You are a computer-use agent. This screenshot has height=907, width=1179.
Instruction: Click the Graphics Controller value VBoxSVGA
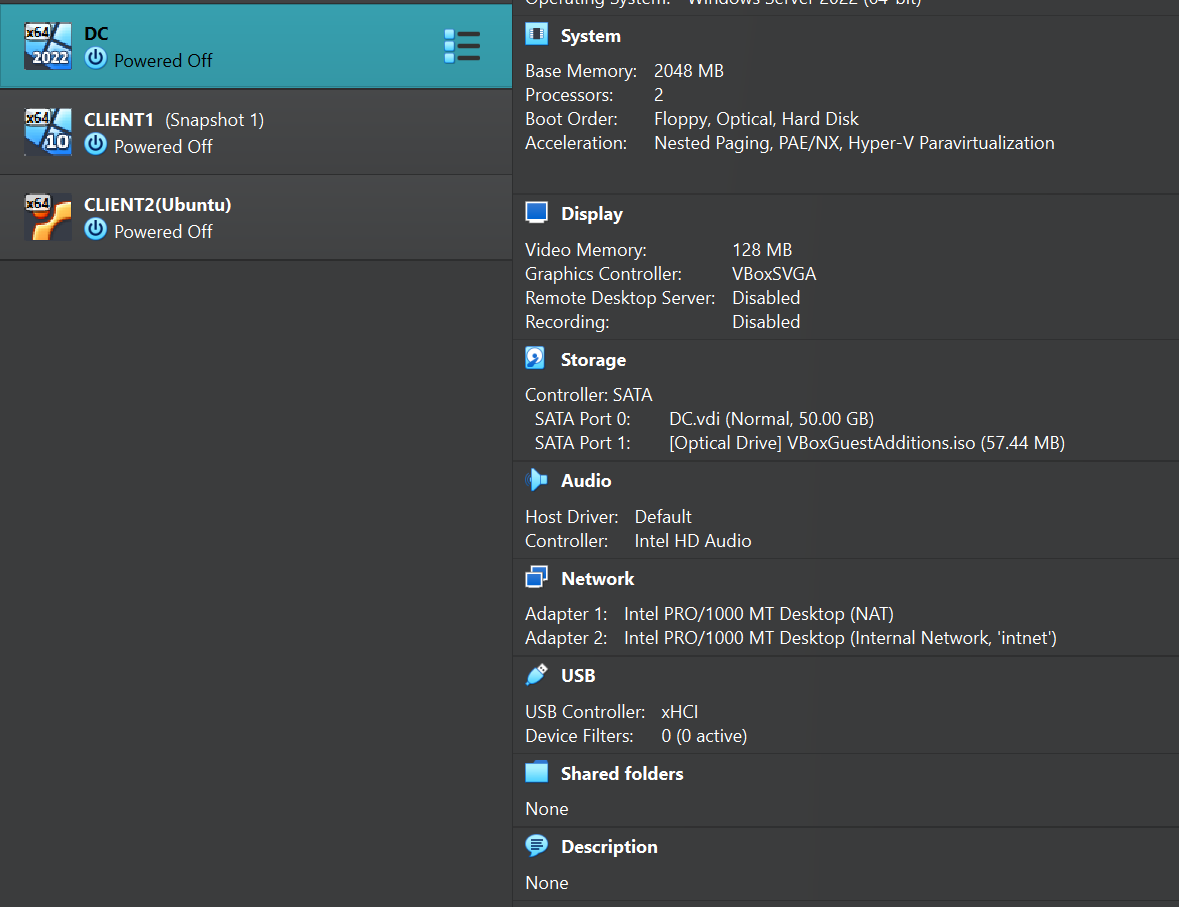774,274
